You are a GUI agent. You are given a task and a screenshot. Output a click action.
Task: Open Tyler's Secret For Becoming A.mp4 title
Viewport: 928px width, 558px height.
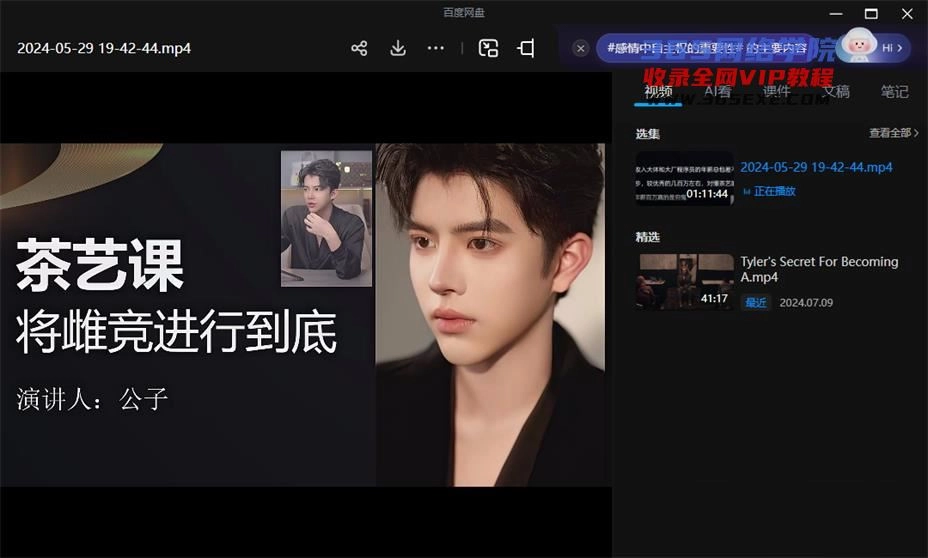click(819, 269)
